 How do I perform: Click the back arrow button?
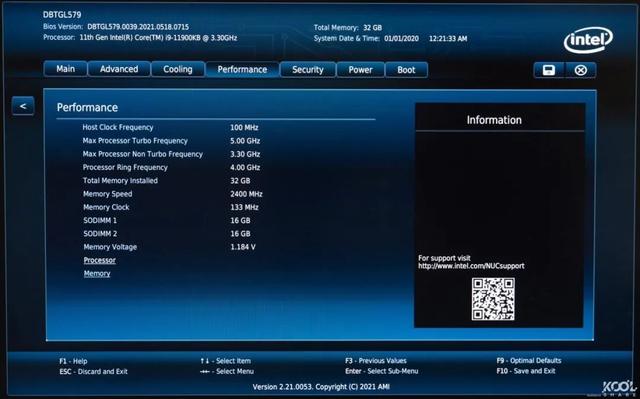(23, 106)
